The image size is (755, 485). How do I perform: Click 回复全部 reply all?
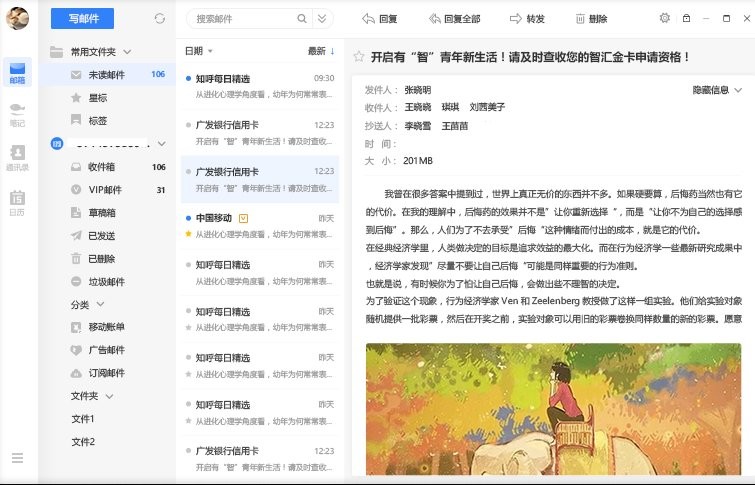point(455,19)
